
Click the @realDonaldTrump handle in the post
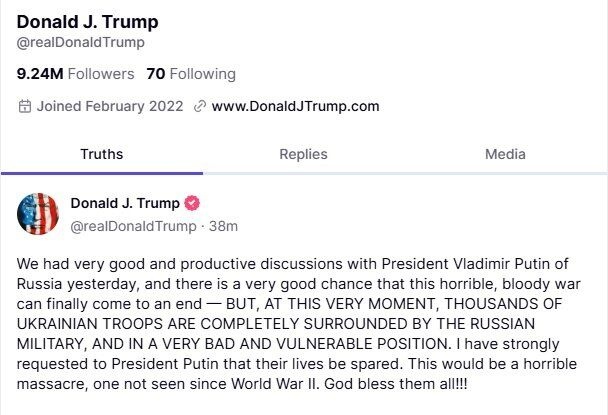point(133,226)
